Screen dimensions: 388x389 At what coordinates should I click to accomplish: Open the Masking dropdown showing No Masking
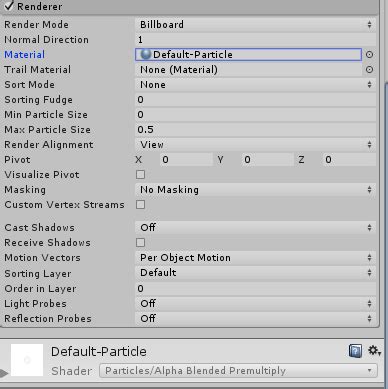tap(255, 190)
